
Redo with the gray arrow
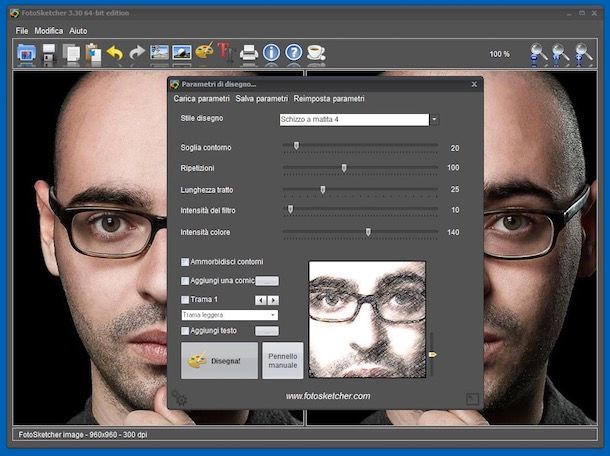[137, 52]
